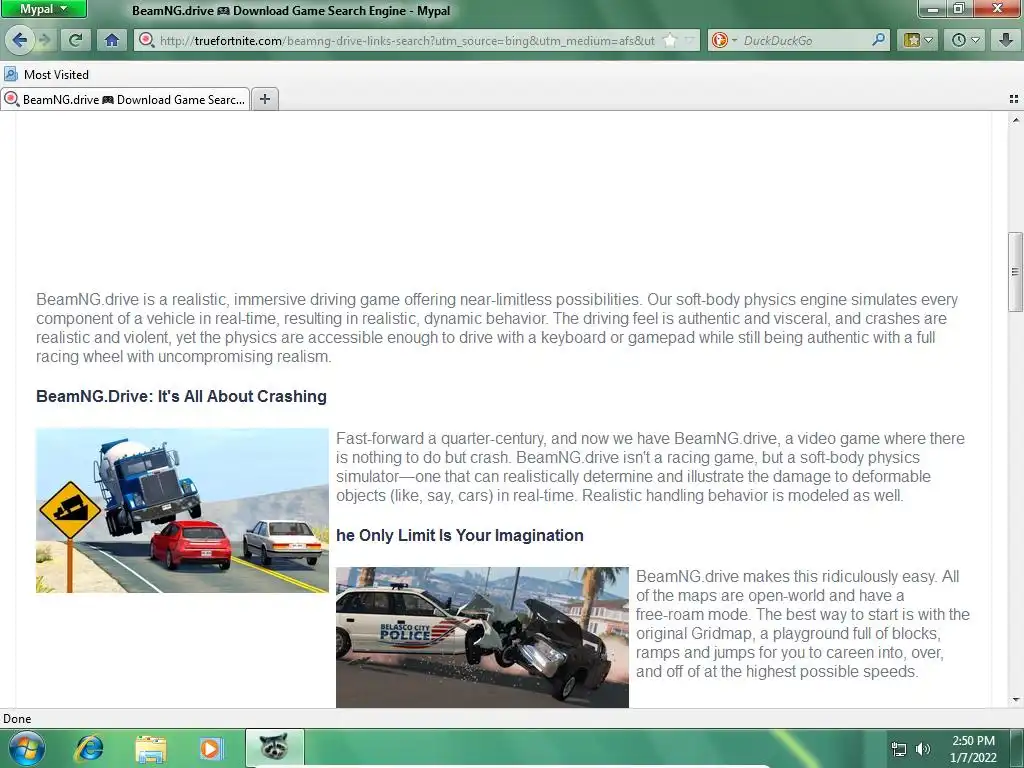1024x768 pixels.
Task: Open Windows Explorer from the taskbar
Action: (x=151, y=748)
